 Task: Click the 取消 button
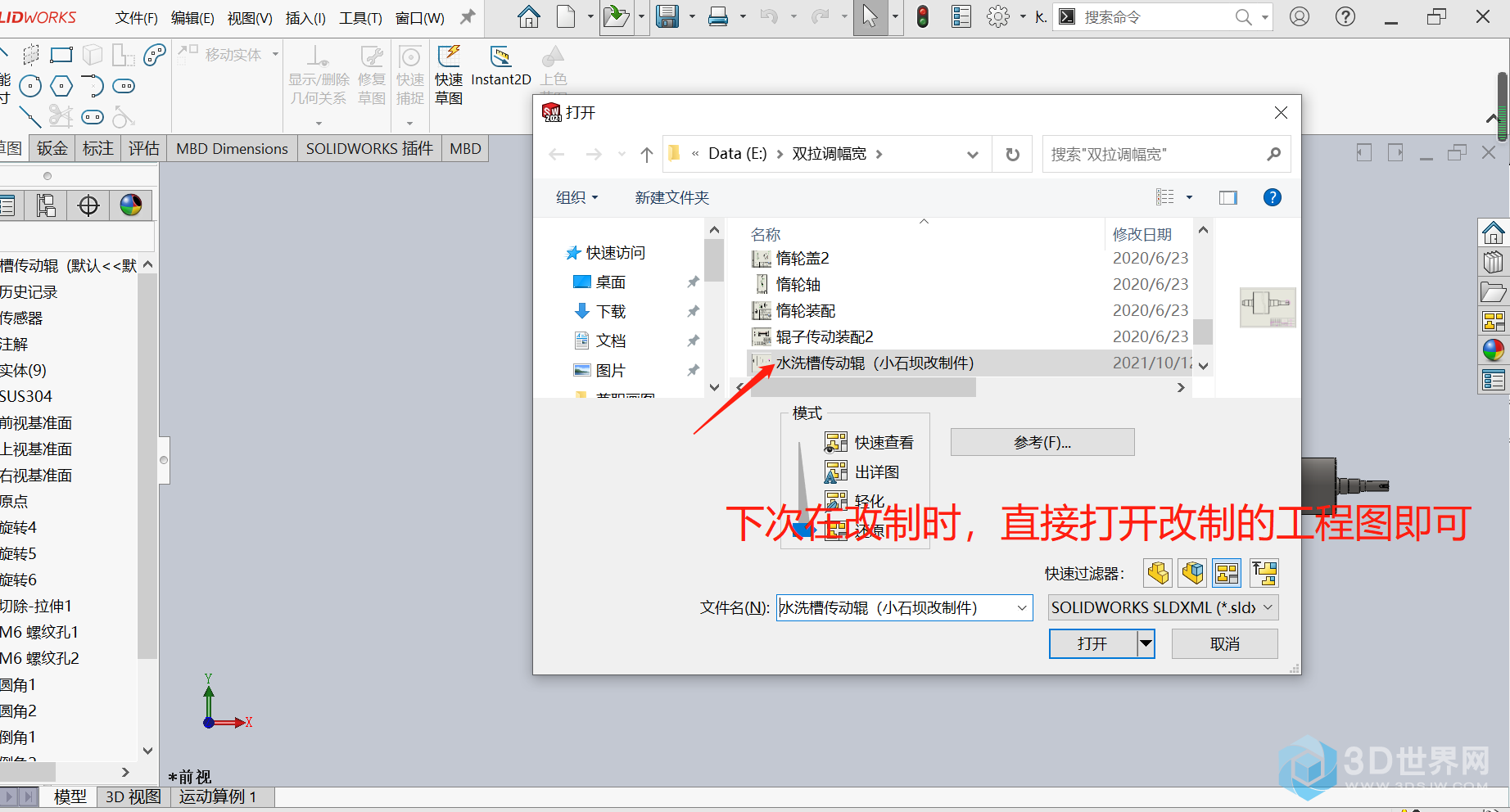[x=1225, y=643]
